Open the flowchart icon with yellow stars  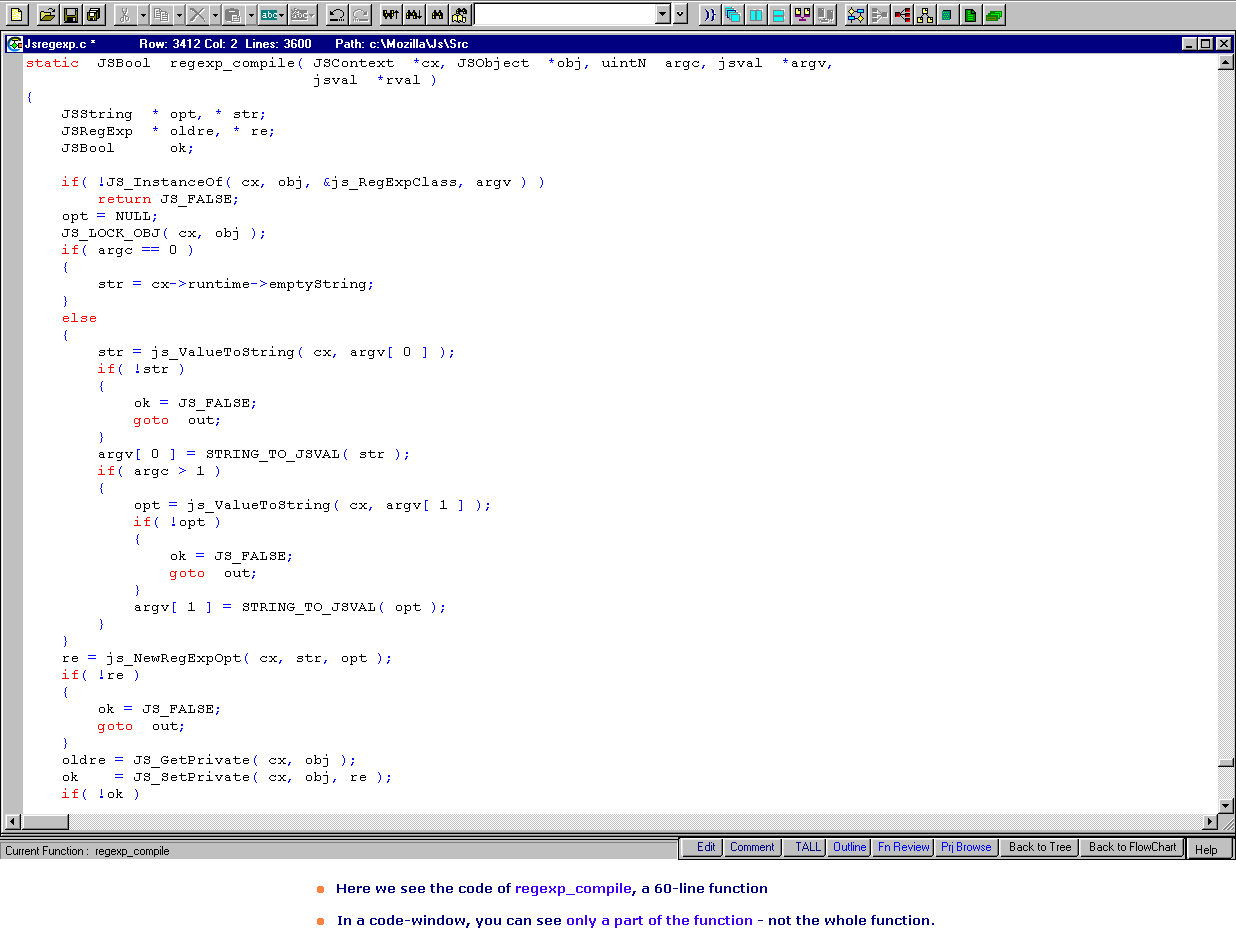(856, 15)
